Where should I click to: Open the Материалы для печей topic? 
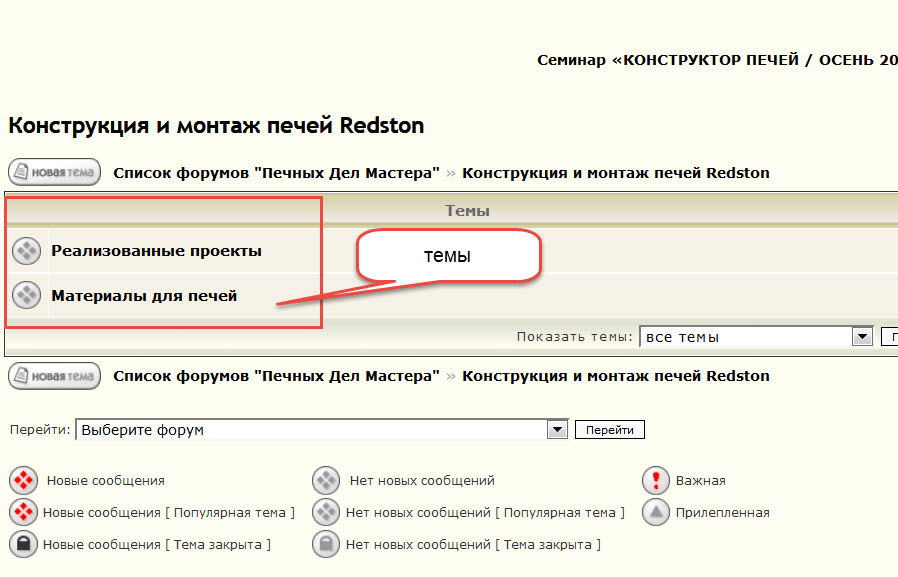(144, 296)
